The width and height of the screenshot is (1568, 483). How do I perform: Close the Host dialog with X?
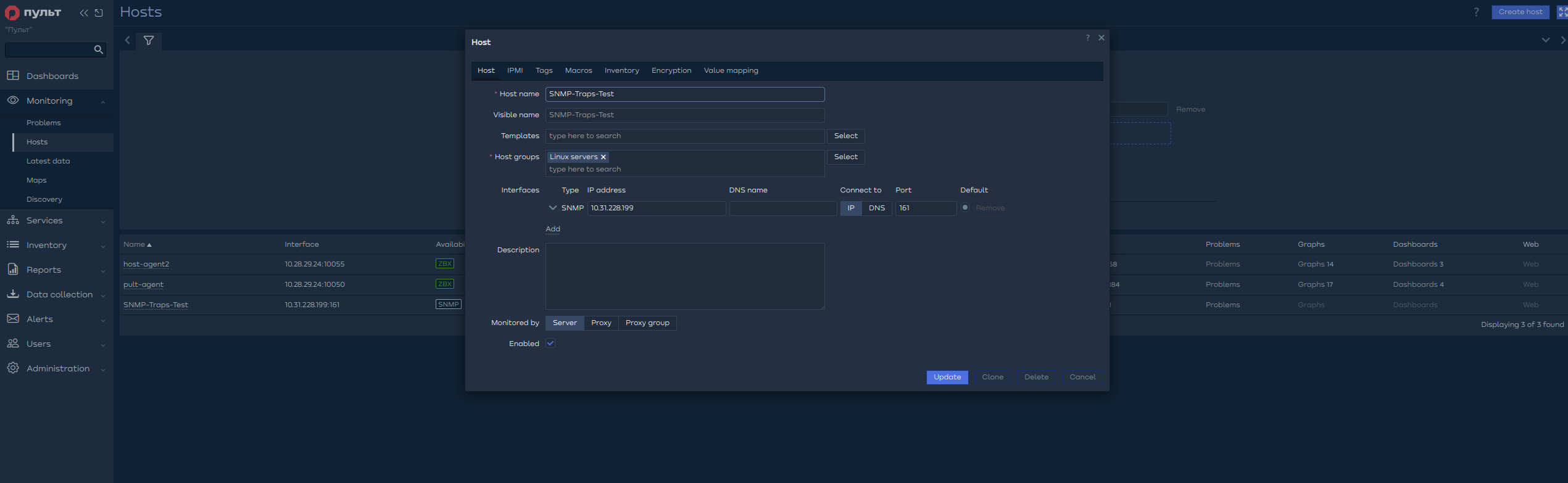tap(1101, 38)
